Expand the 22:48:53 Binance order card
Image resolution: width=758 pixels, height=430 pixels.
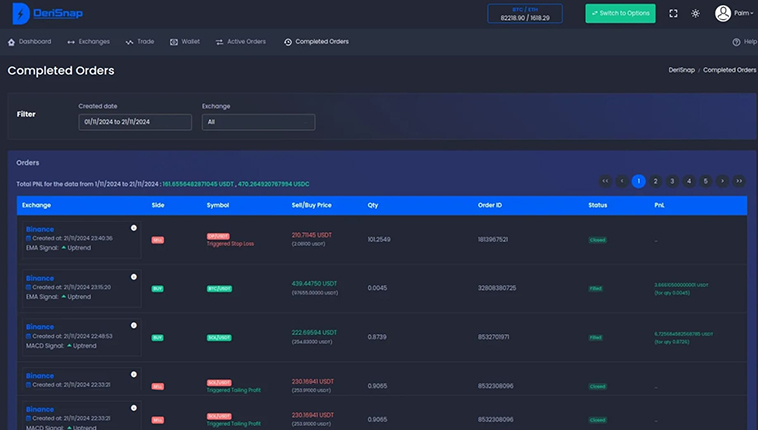[x=133, y=325]
